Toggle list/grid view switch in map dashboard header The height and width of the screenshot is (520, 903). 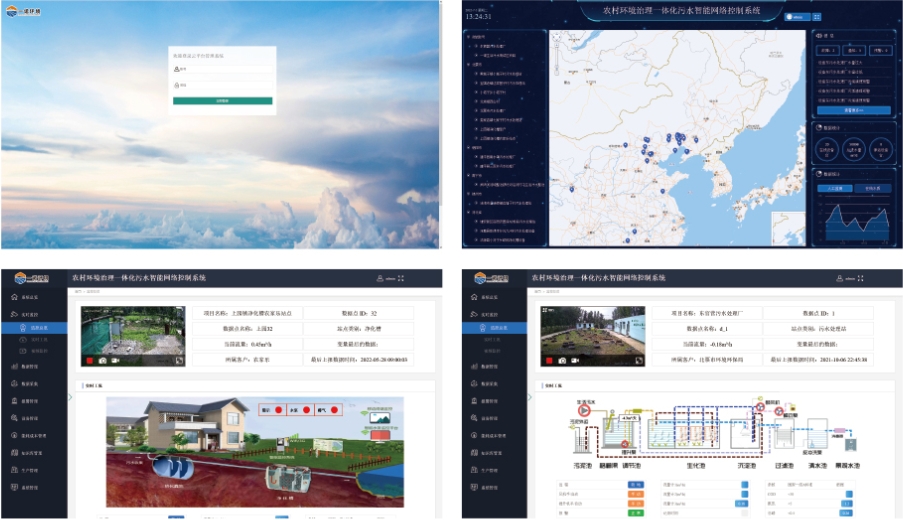point(817,16)
